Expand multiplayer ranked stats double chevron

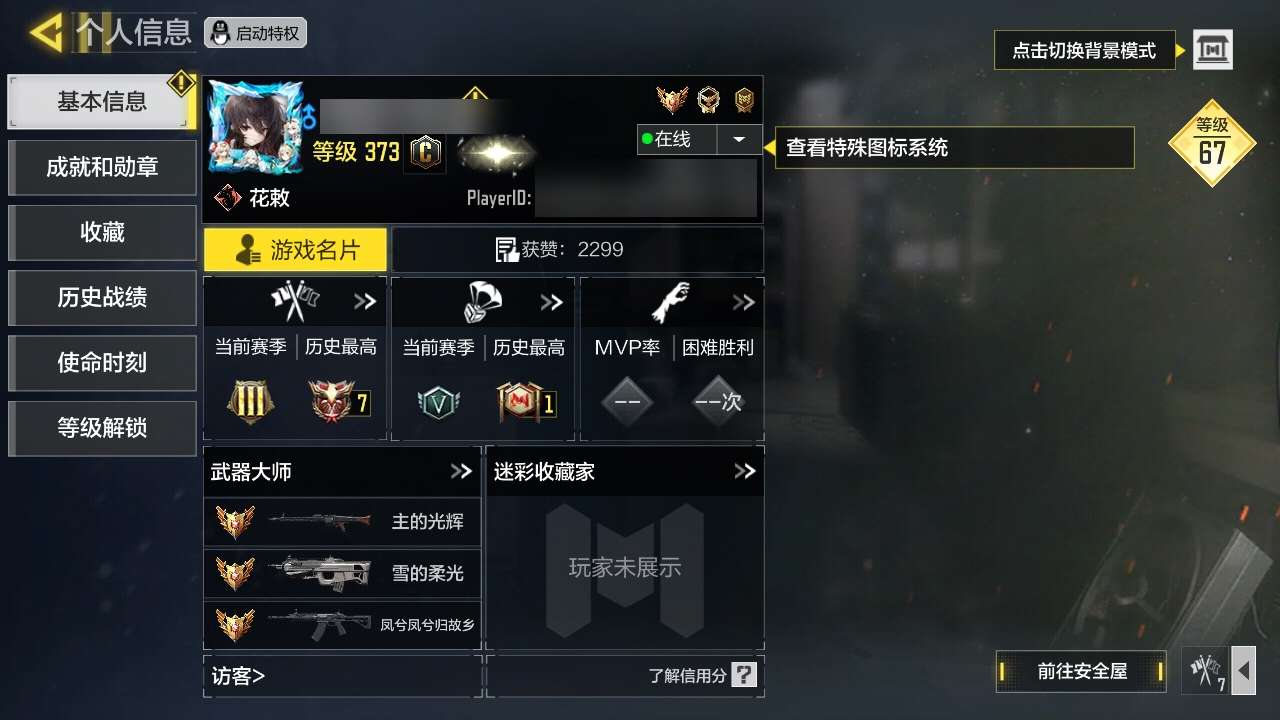click(x=365, y=302)
